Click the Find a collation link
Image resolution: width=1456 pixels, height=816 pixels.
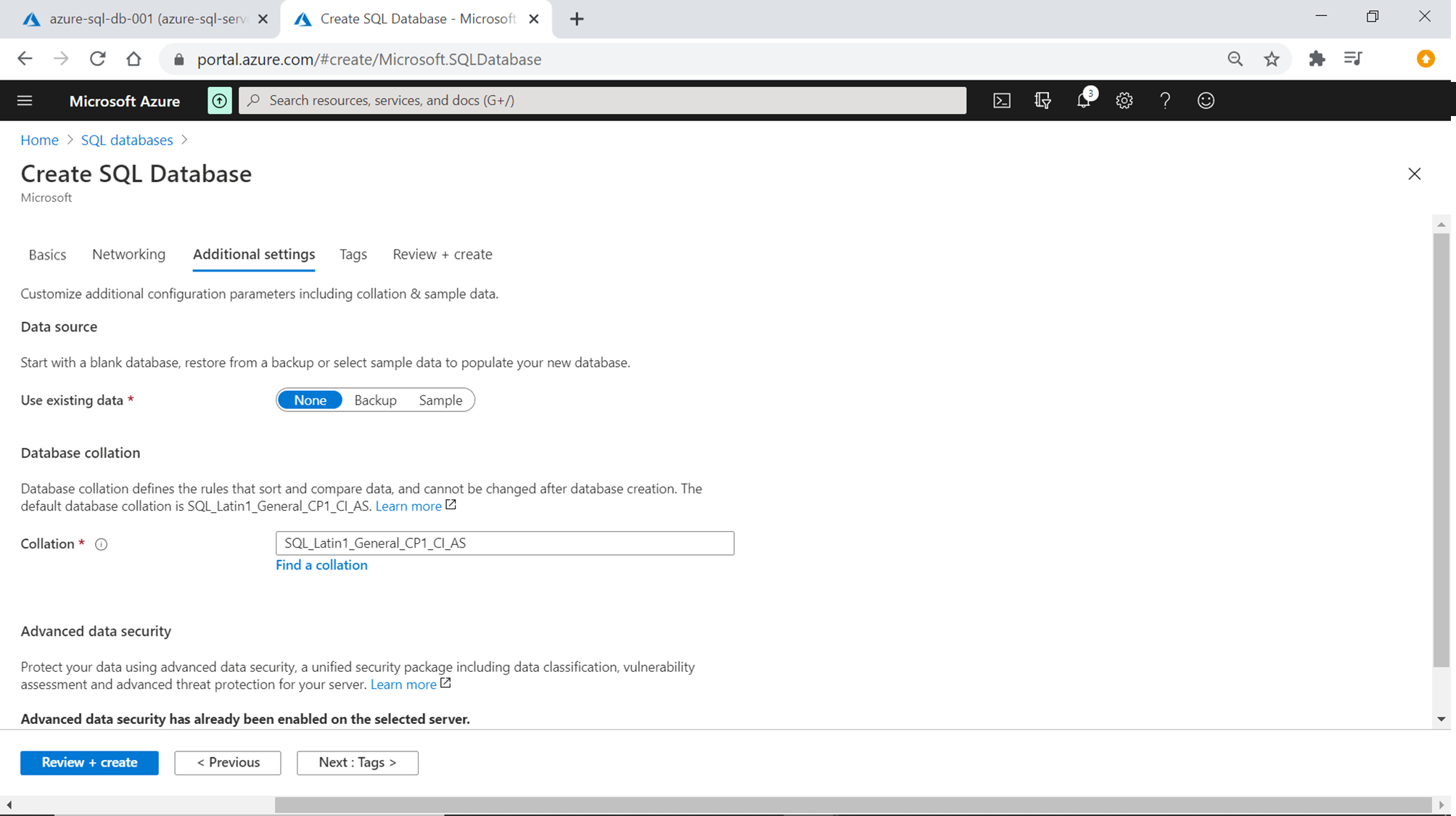click(321, 565)
